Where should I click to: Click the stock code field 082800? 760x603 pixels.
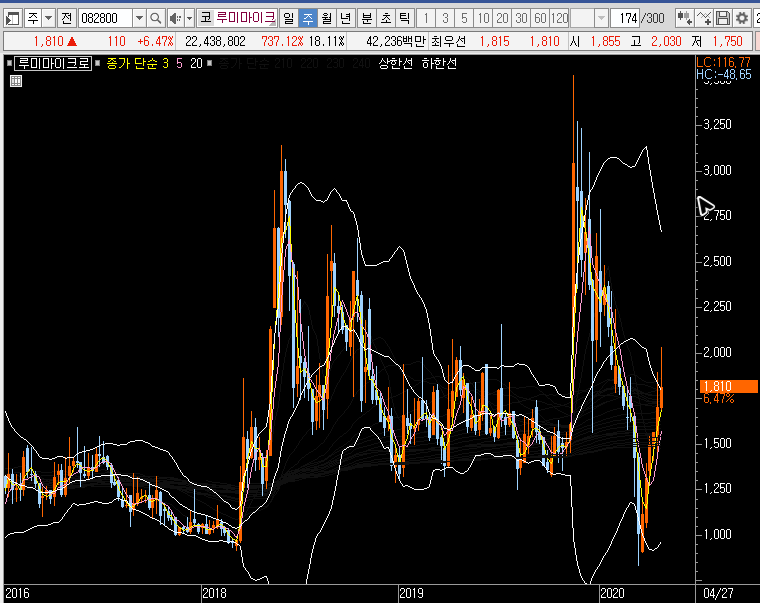(105, 19)
